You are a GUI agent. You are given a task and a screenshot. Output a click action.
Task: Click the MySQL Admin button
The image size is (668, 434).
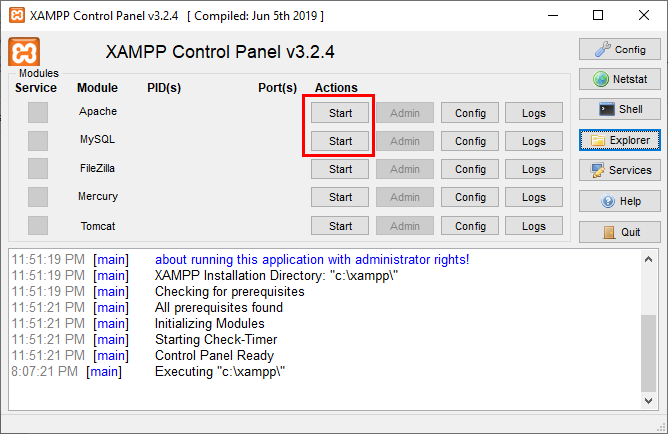pyautogui.click(x=405, y=141)
